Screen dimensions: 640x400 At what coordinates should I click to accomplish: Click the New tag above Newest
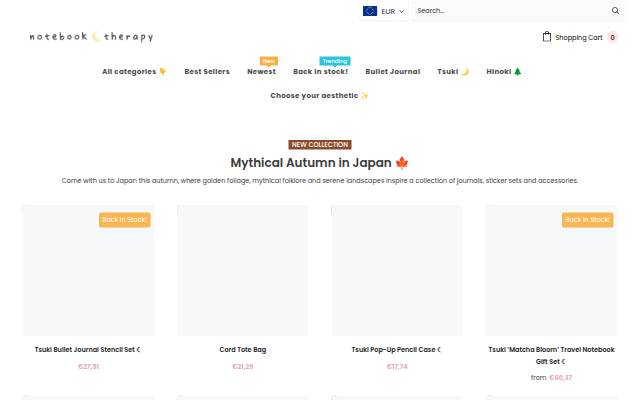(269, 61)
